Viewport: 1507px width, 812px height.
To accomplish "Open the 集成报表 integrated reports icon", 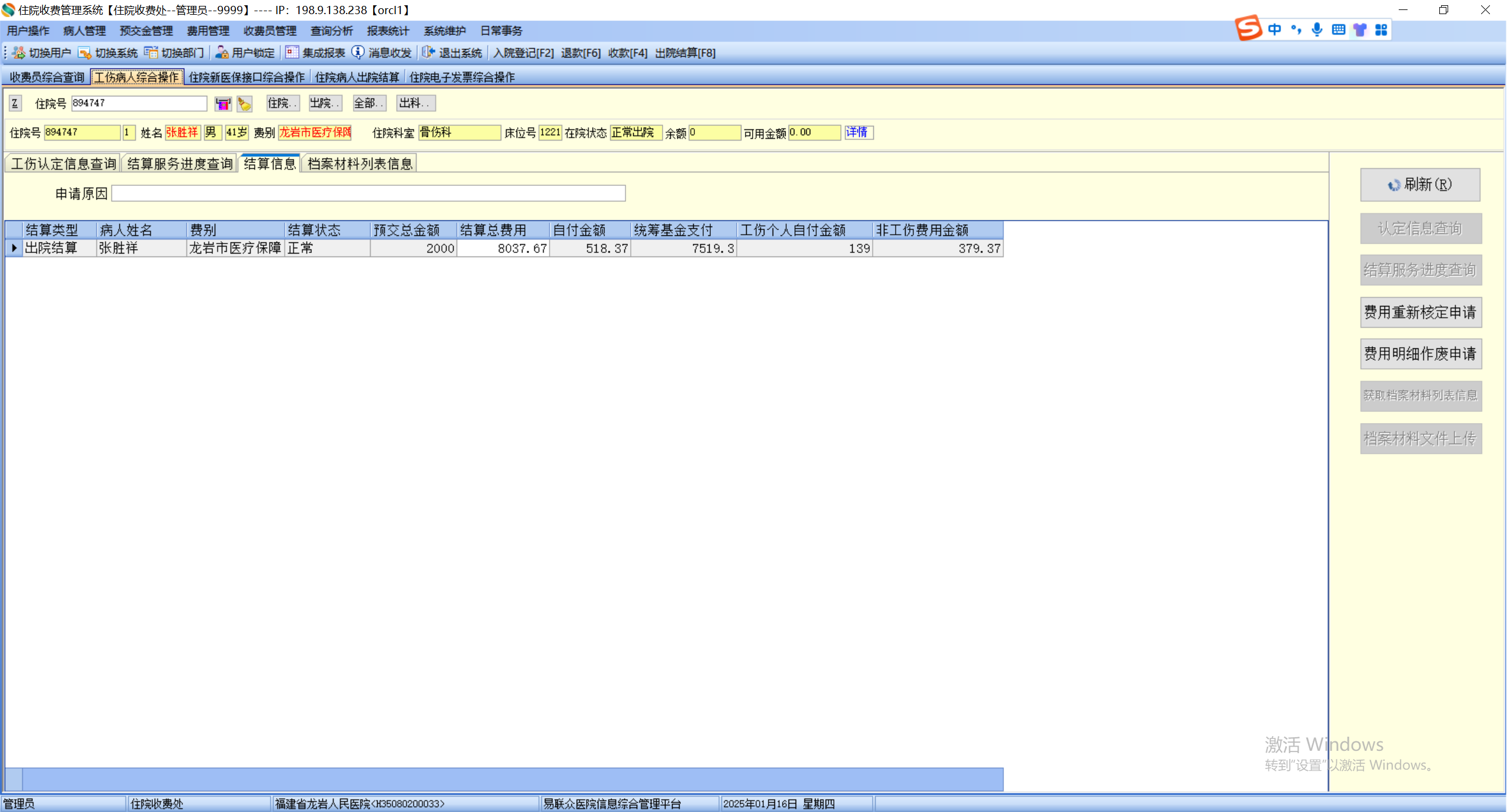I will pyautogui.click(x=292, y=53).
